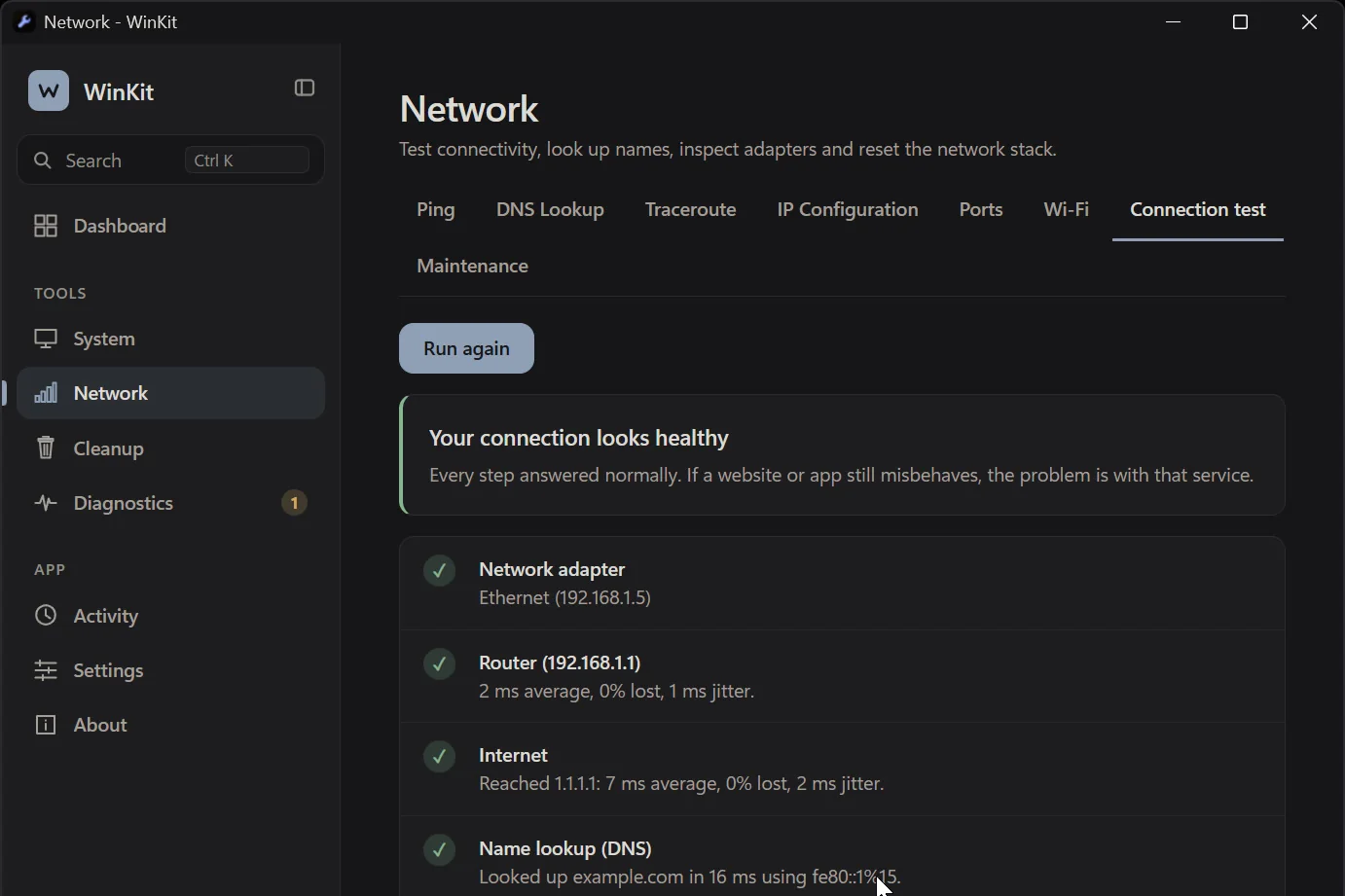Image resolution: width=1345 pixels, height=896 pixels.
Task: Click the WinKit title bar app icon
Action: point(24,21)
